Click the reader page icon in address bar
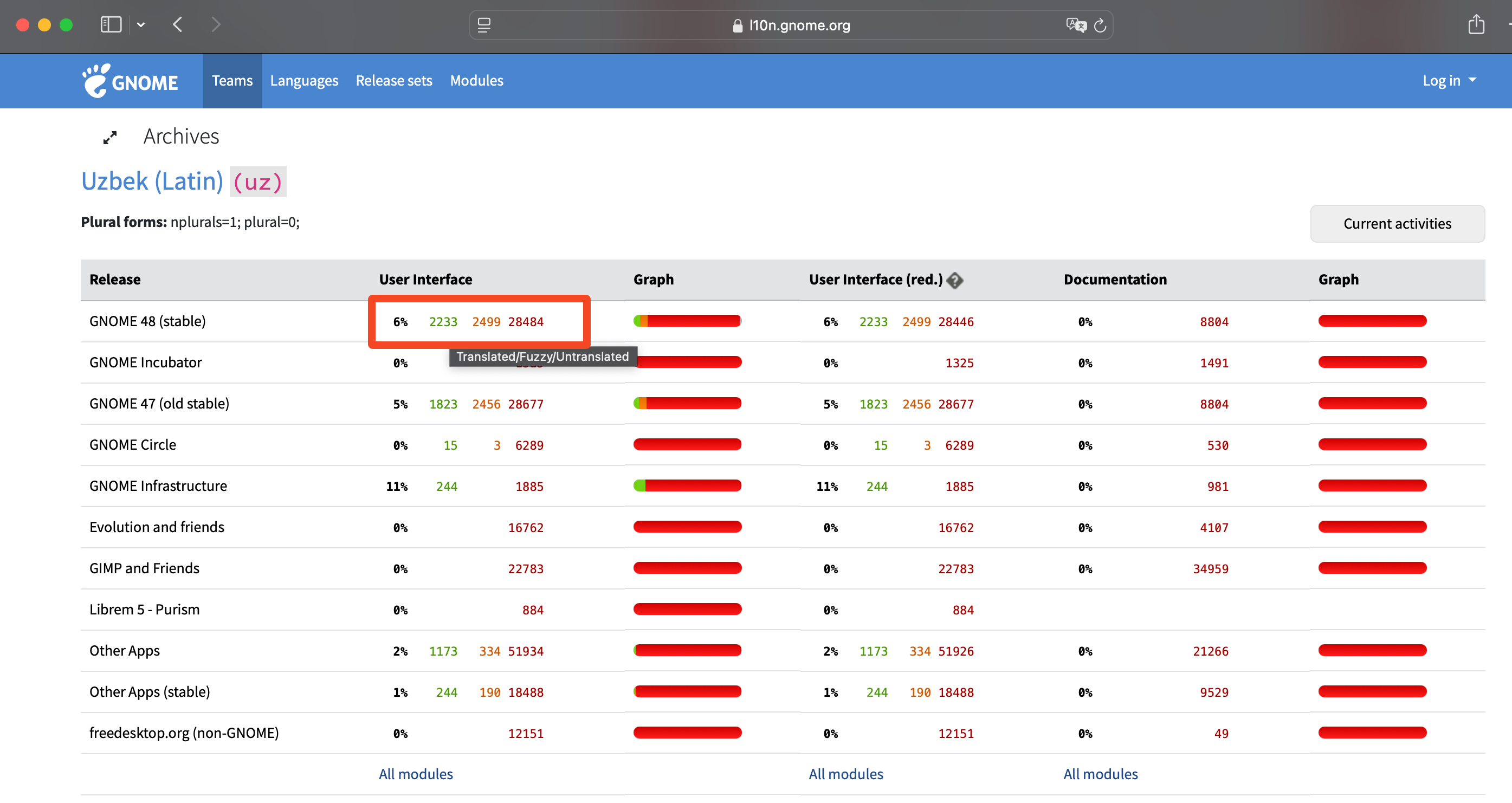1512x803 pixels. [484, 25]
